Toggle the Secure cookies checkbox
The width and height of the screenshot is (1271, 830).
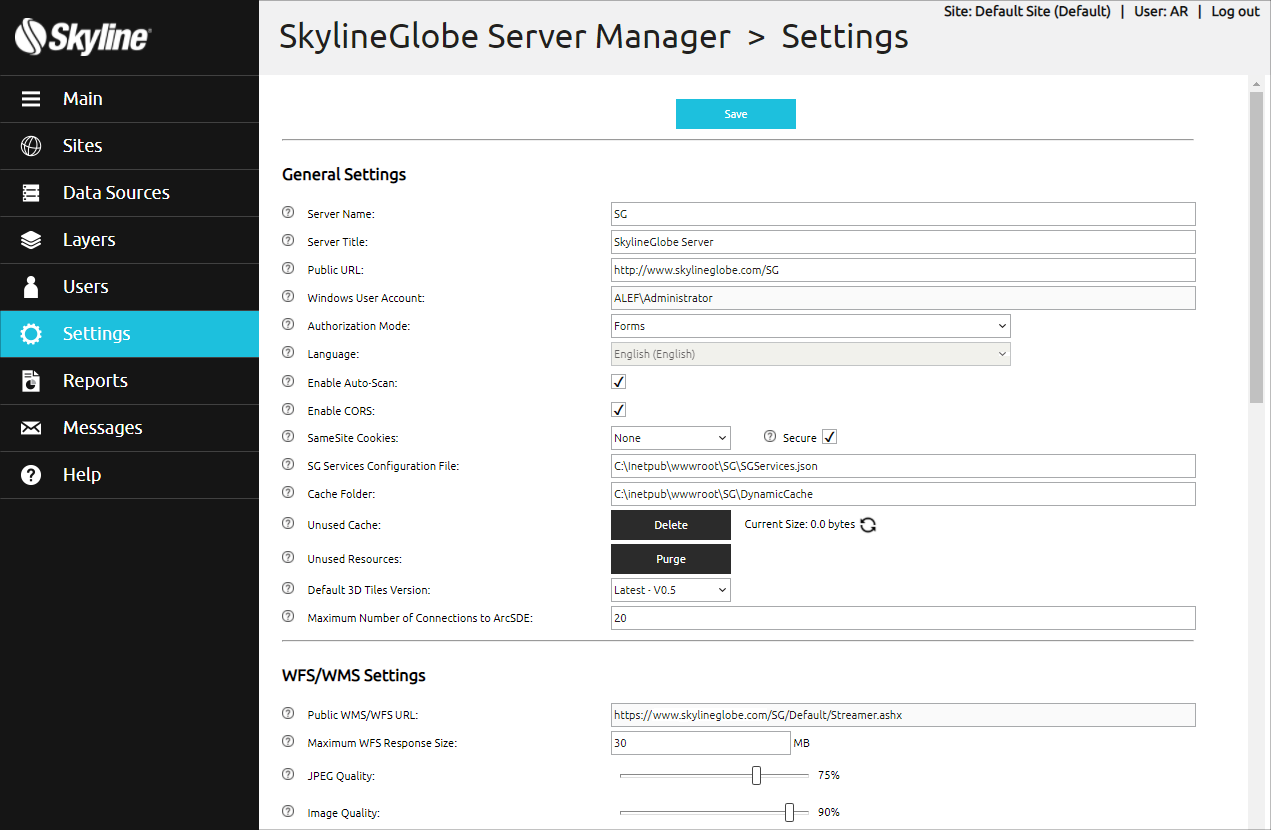(829, 437)
